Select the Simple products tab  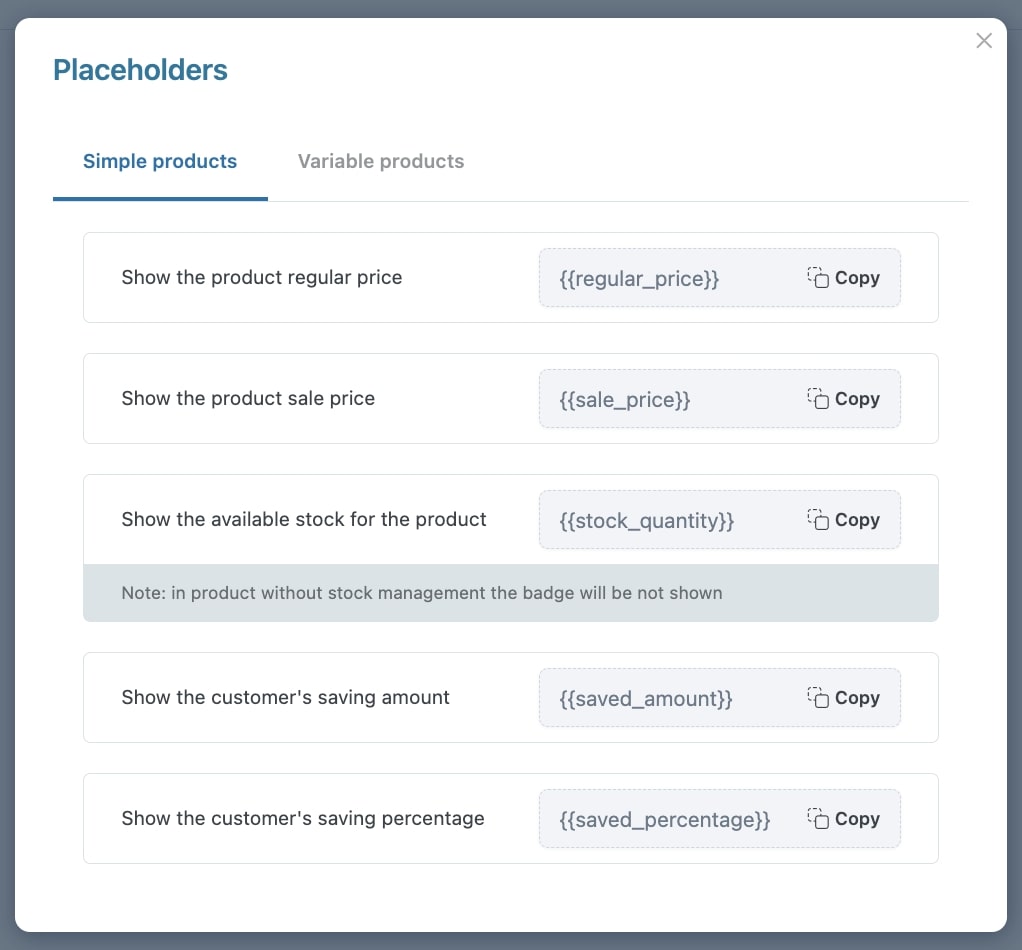(160, 162)
